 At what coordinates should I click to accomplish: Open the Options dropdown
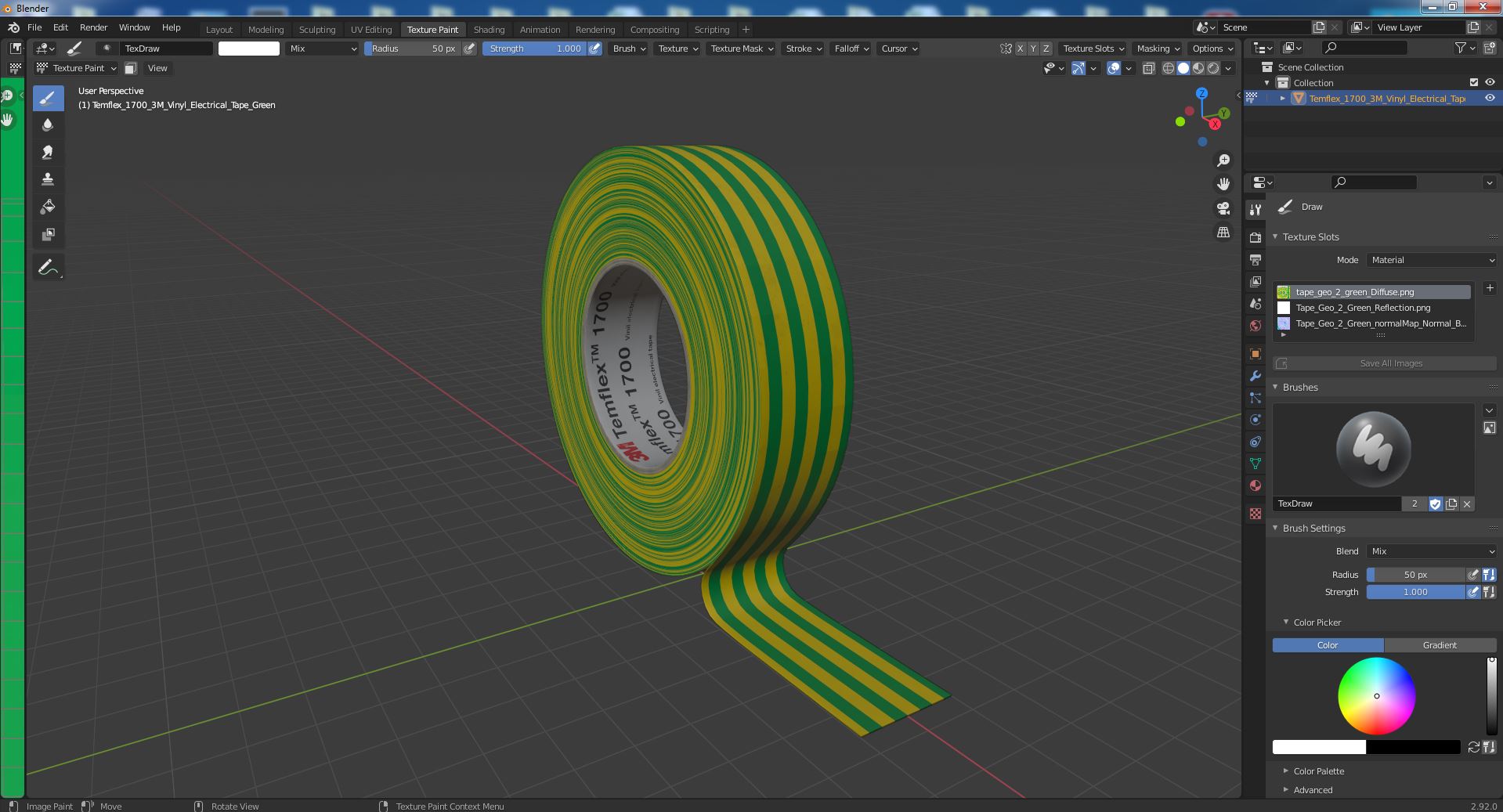coord(1212,49)
